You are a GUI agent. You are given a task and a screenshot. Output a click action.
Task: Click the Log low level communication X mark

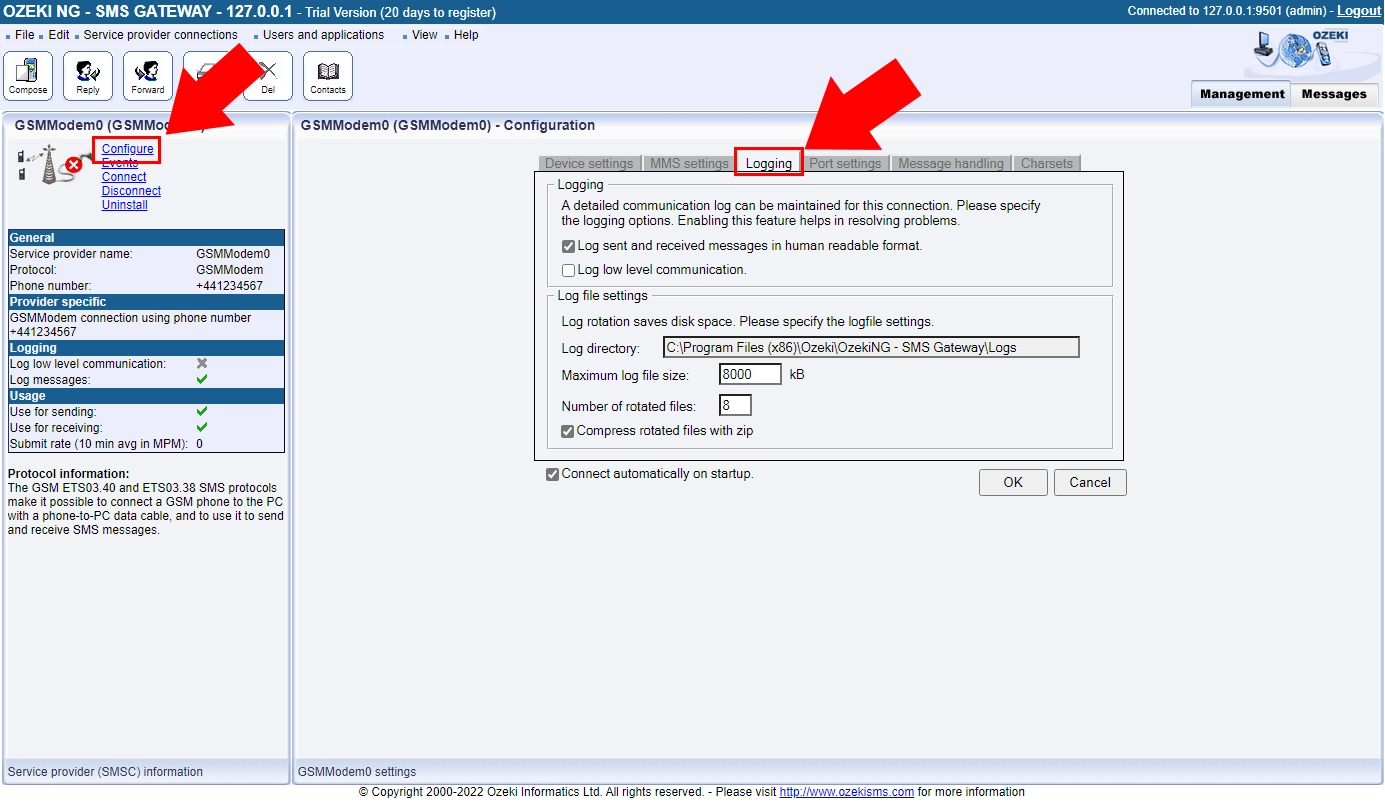[x=202, y=364]
